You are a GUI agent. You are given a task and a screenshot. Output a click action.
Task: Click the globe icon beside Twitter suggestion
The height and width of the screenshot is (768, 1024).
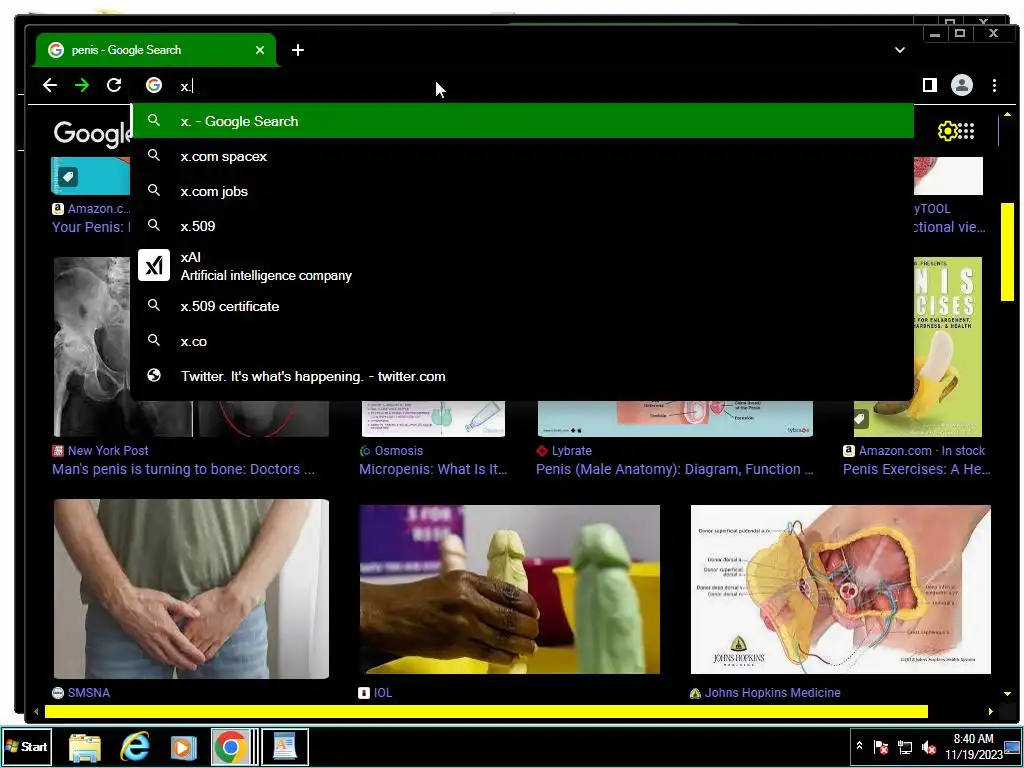(154, 376)
